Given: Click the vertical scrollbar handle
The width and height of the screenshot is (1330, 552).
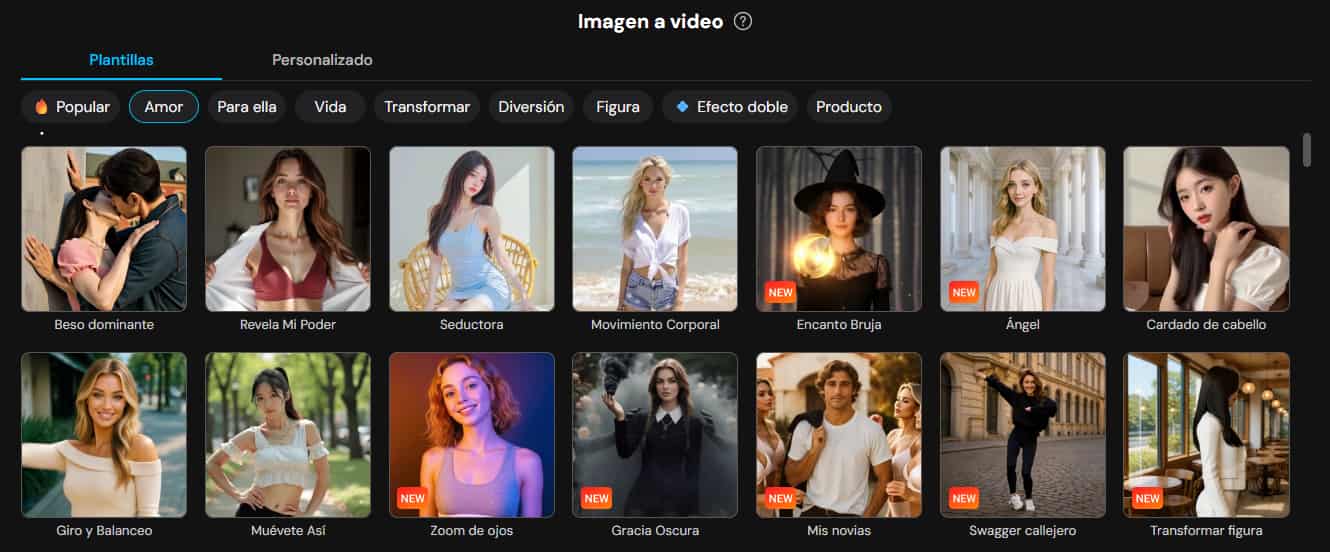Looking at the screenshot, I should tap(1307, 149).
